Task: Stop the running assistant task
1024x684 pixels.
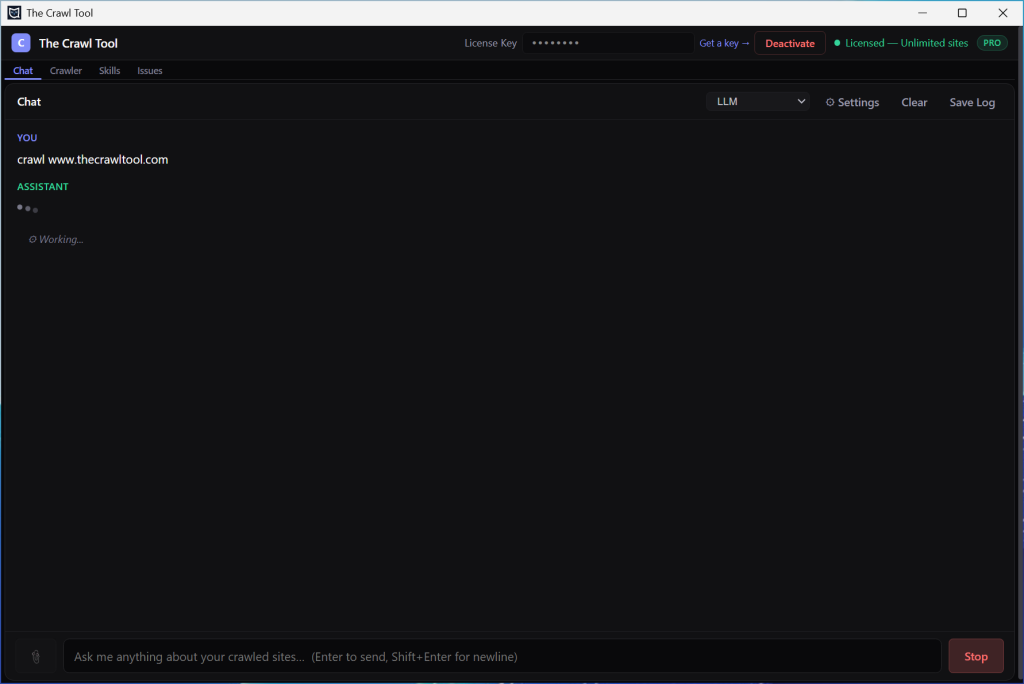Action: pos(976,656)
